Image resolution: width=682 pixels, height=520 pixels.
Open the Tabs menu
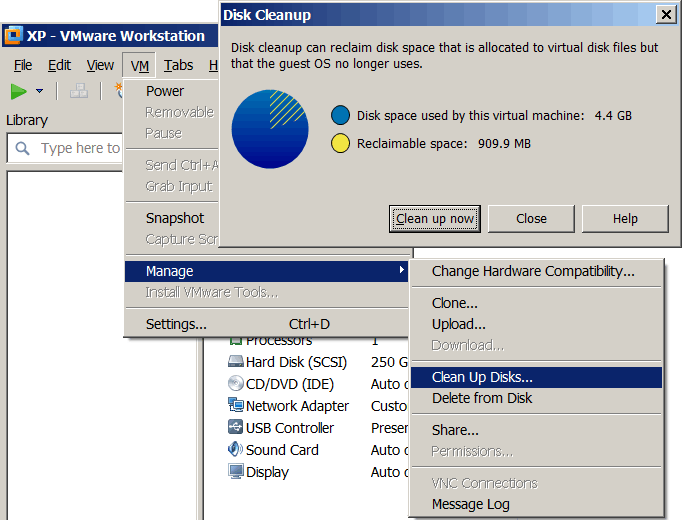pyautogui.click(x=178, y=65)
